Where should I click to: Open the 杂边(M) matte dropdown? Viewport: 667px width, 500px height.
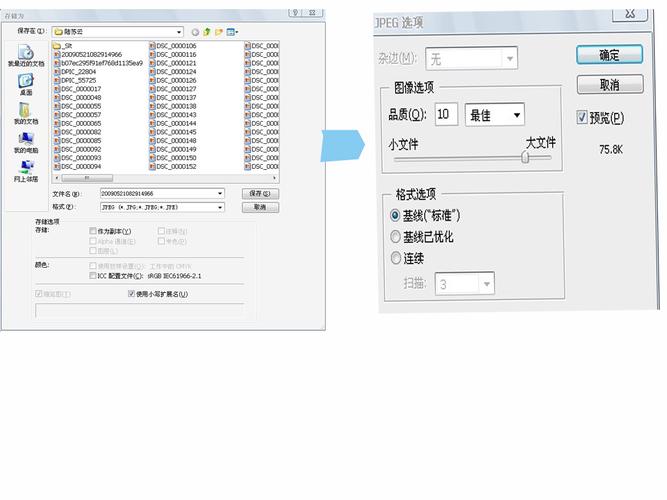tap(510, 58)
